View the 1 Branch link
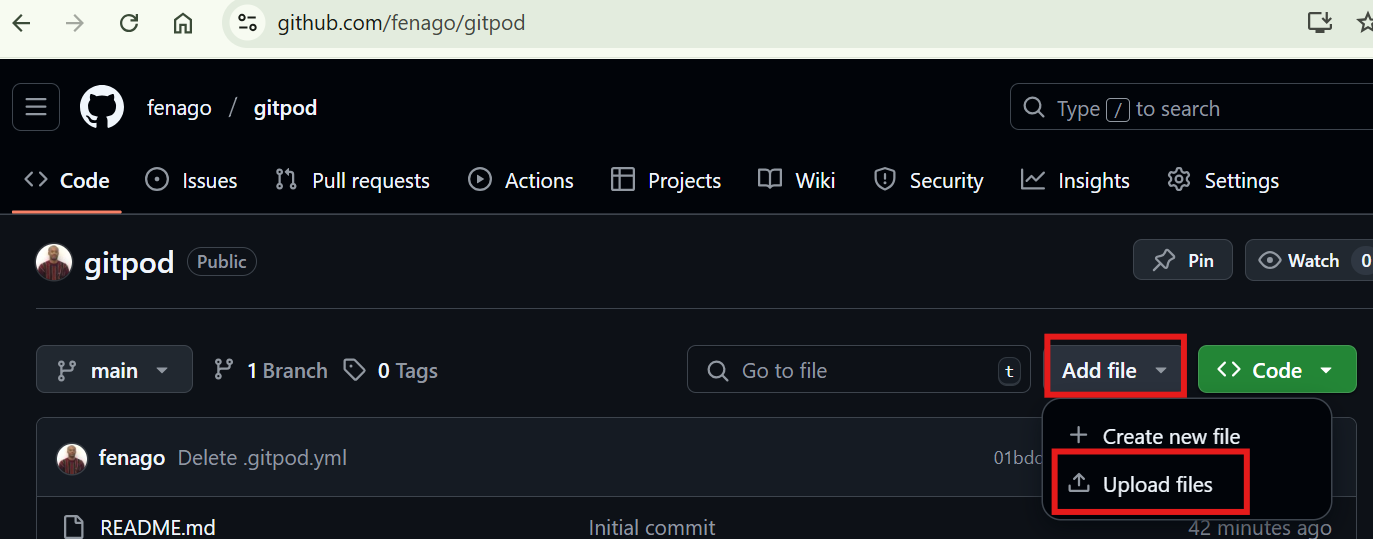The height and width of the screenshot is (539, 1373). click(x=271, y=371)
